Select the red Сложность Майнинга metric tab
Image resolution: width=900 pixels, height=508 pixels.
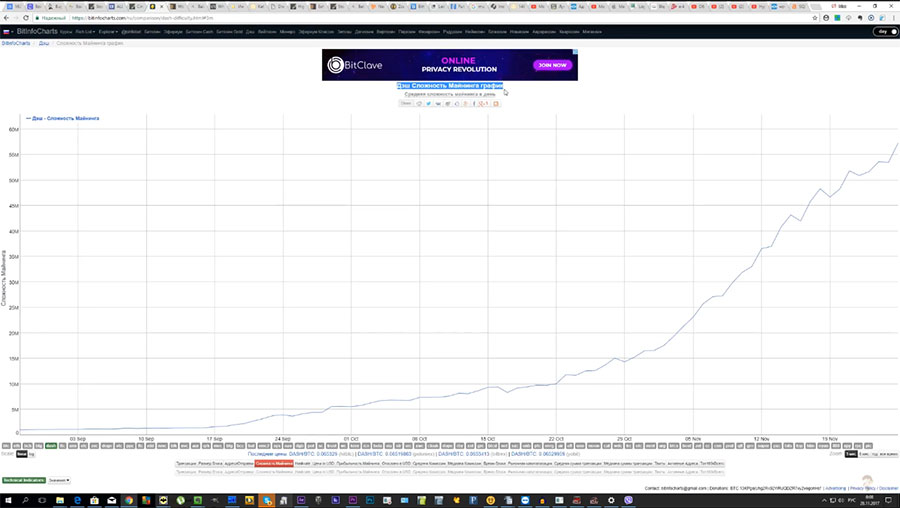tap(274, 463)
